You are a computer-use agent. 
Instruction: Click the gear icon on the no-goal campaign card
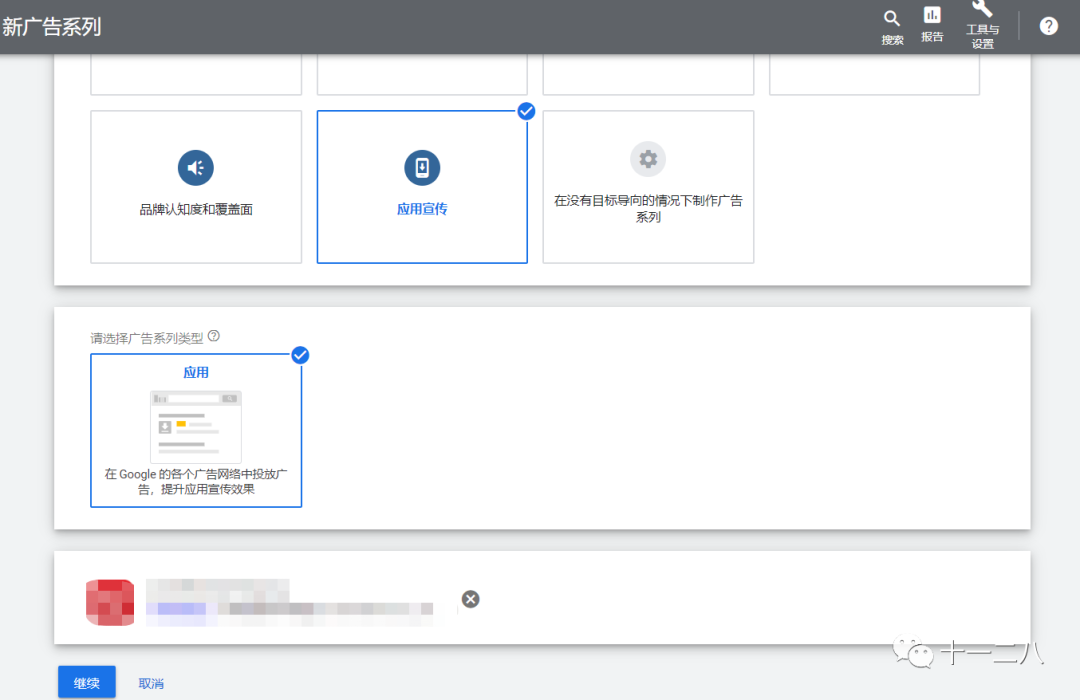pyautogui.click(x=647, y=158)
